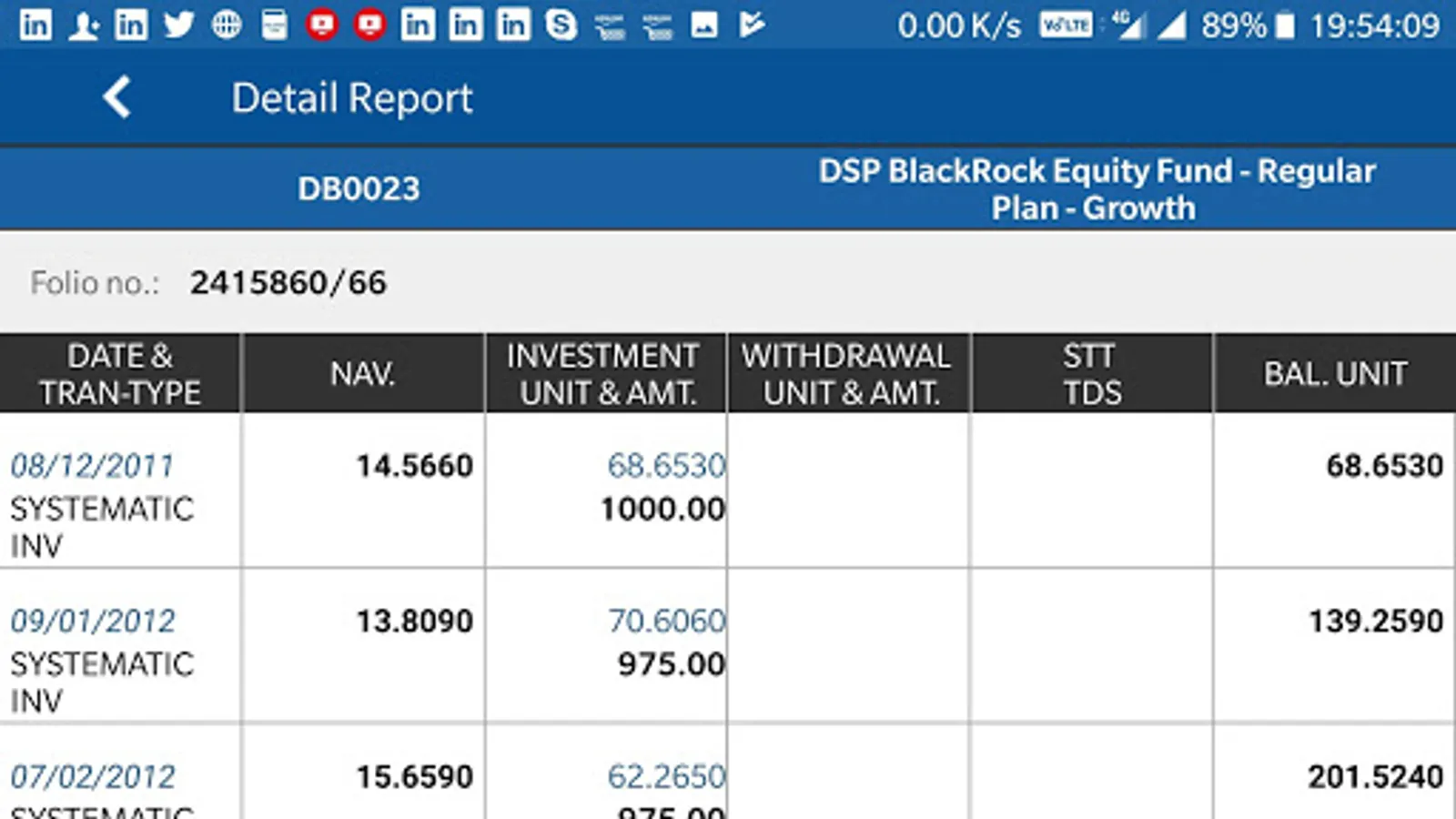Tap the blue investment units 70.6060

pos(666,622)
